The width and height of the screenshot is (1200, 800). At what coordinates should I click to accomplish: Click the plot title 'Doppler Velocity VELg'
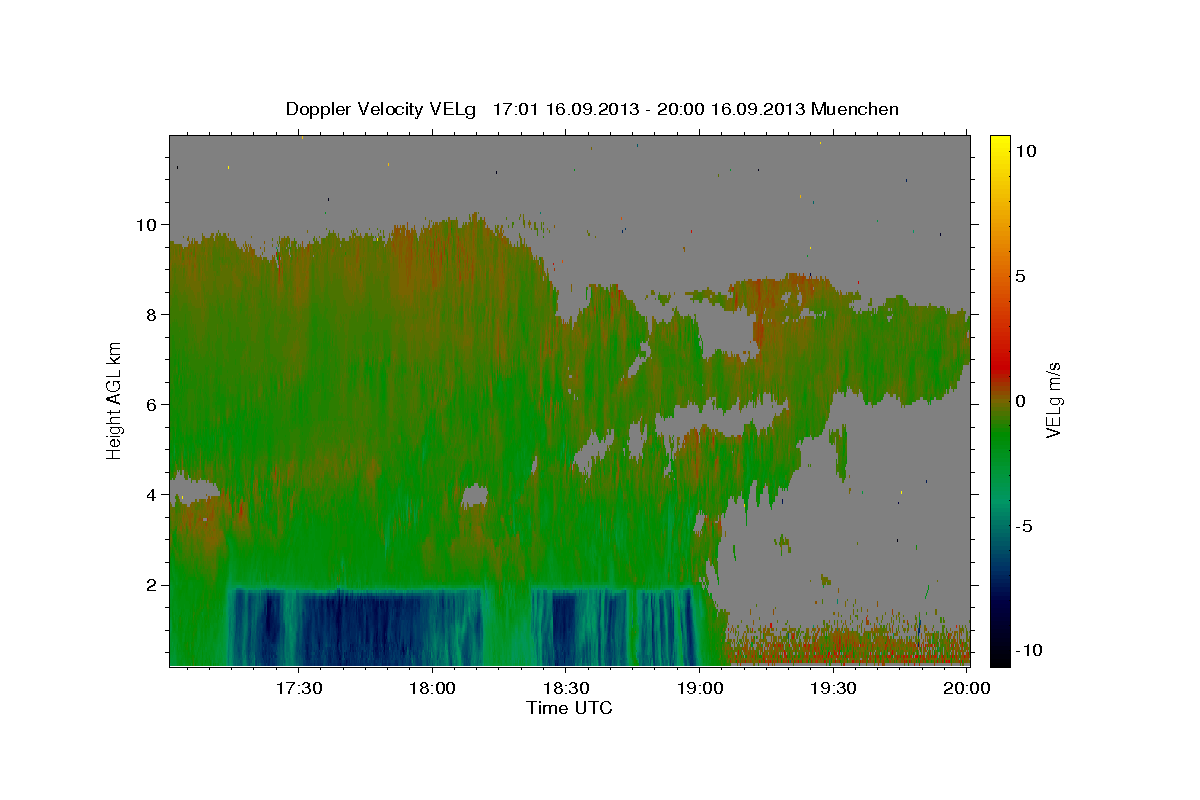coord(381,109)
